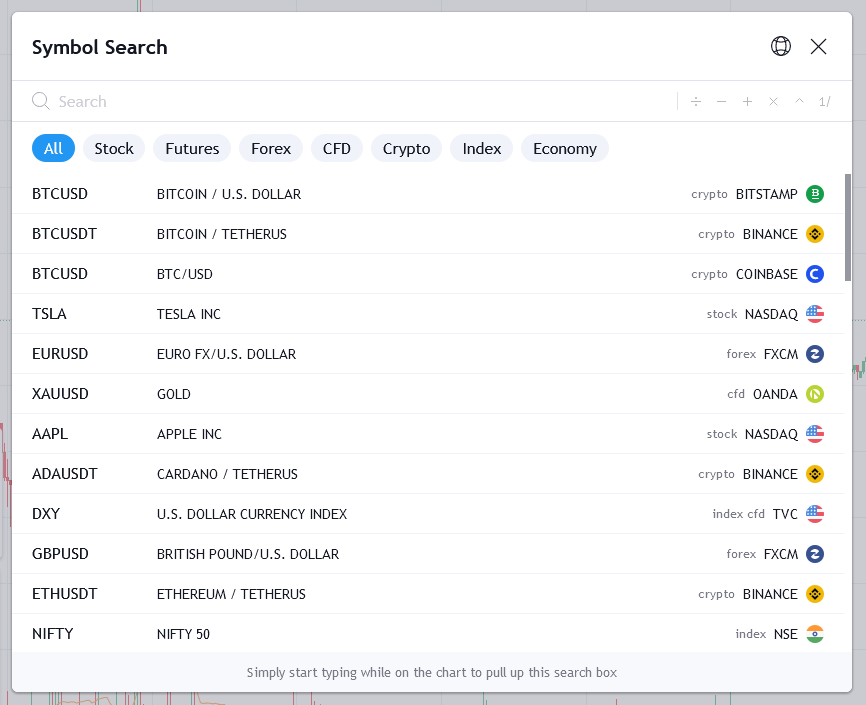Show only Crypto symbols

click(406, 148)
